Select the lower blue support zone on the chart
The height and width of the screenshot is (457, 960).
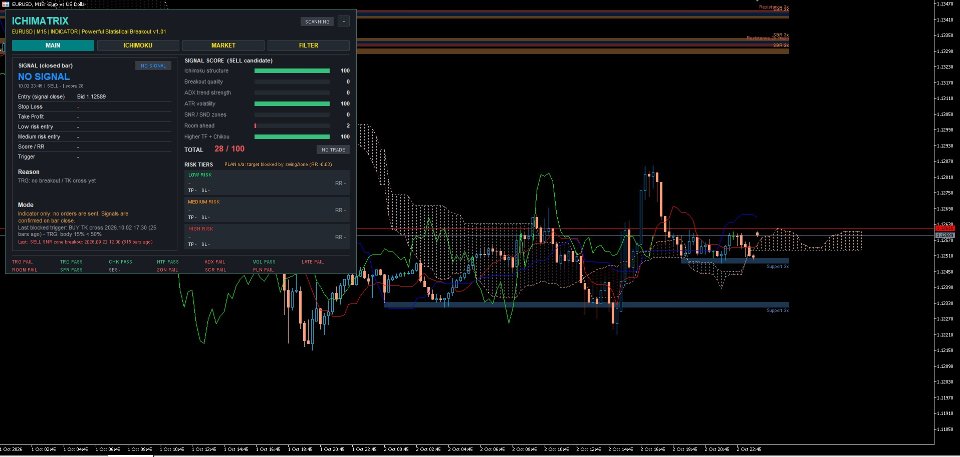[586, 304]
